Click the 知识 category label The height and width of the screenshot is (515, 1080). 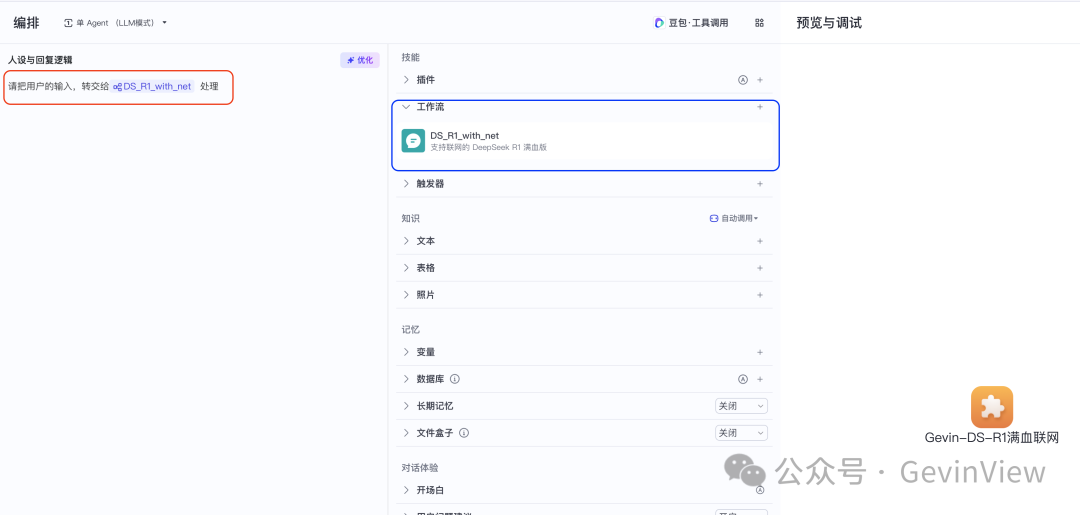click(411, 218)
